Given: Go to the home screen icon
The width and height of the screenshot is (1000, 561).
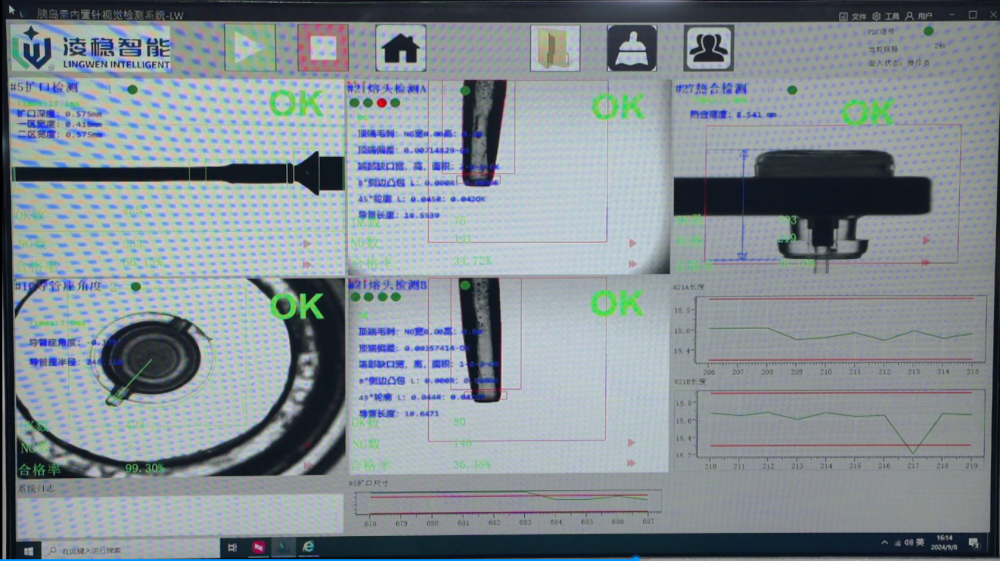Looking at the screenshot, I should (x=401, y=48).
